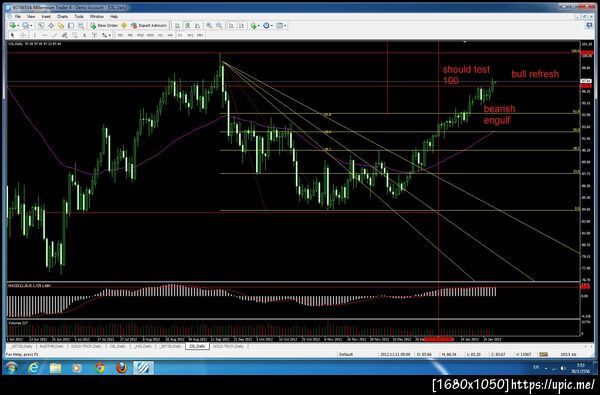Open the MetaEditor yellow diamond icon
This screenshot has height=395, width=600.
124,26
